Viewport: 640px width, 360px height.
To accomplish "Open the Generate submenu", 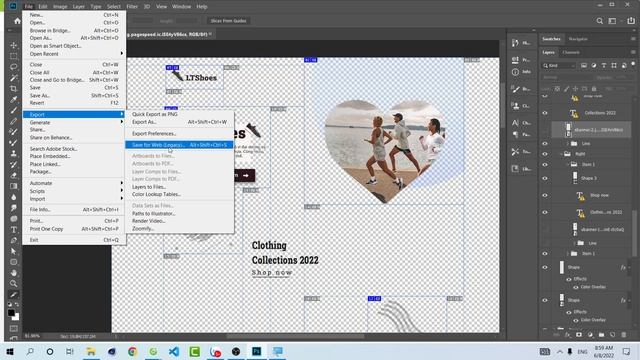I will [74, 122].
